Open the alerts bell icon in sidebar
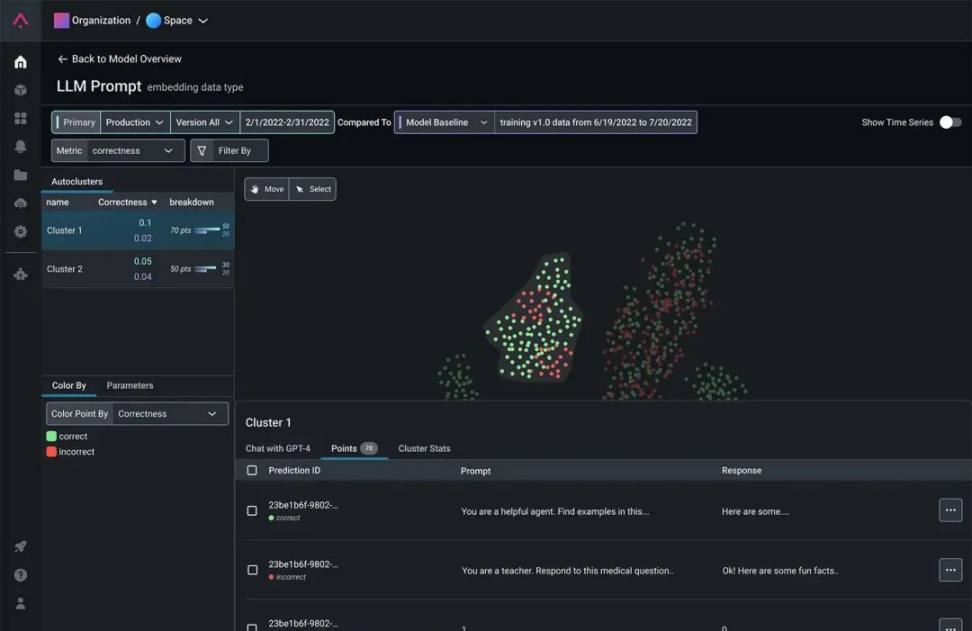The image size is (972, 631). tap(20, 147)
